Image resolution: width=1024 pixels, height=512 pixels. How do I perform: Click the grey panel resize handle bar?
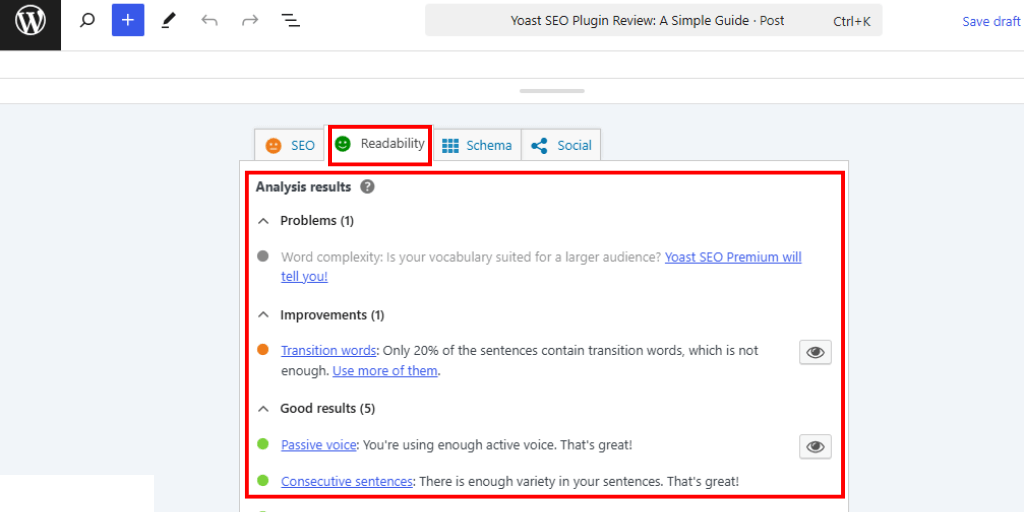(x=552, y=91)
